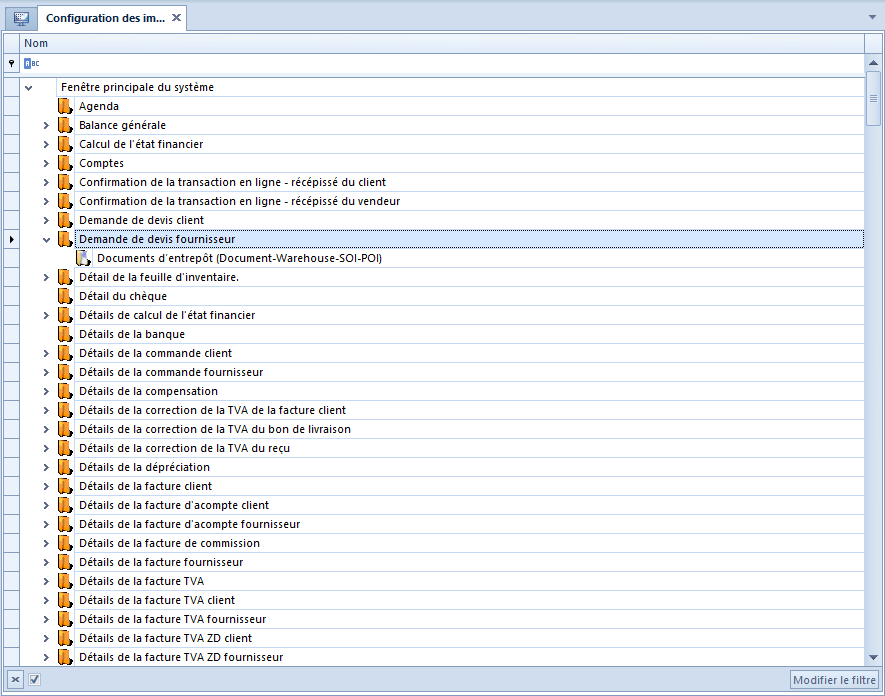
Task: Click folder icon of correction TVA facture client
Action: [x=65, y=410]
